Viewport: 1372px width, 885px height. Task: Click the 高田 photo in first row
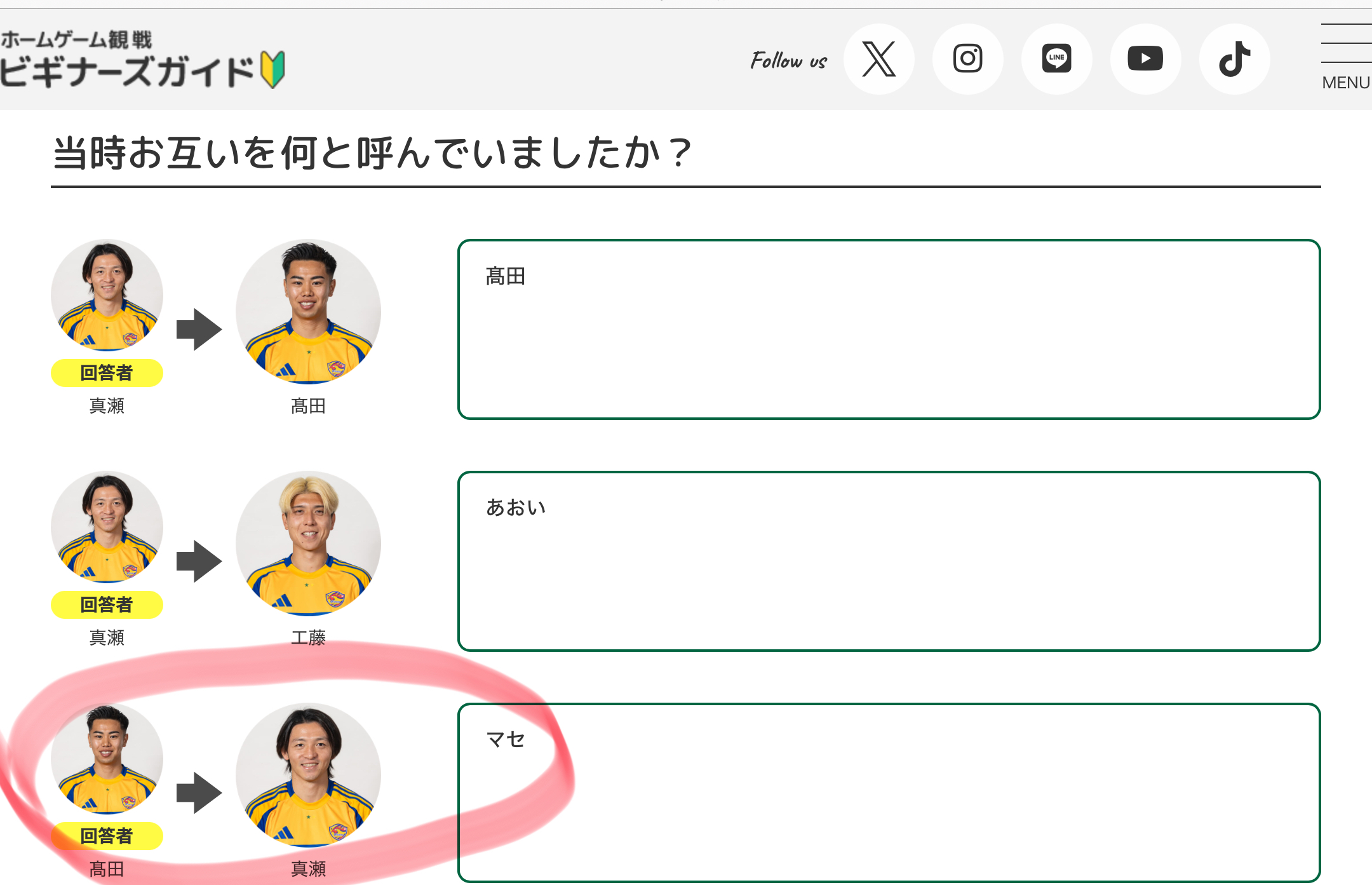(x=308, y=311)
